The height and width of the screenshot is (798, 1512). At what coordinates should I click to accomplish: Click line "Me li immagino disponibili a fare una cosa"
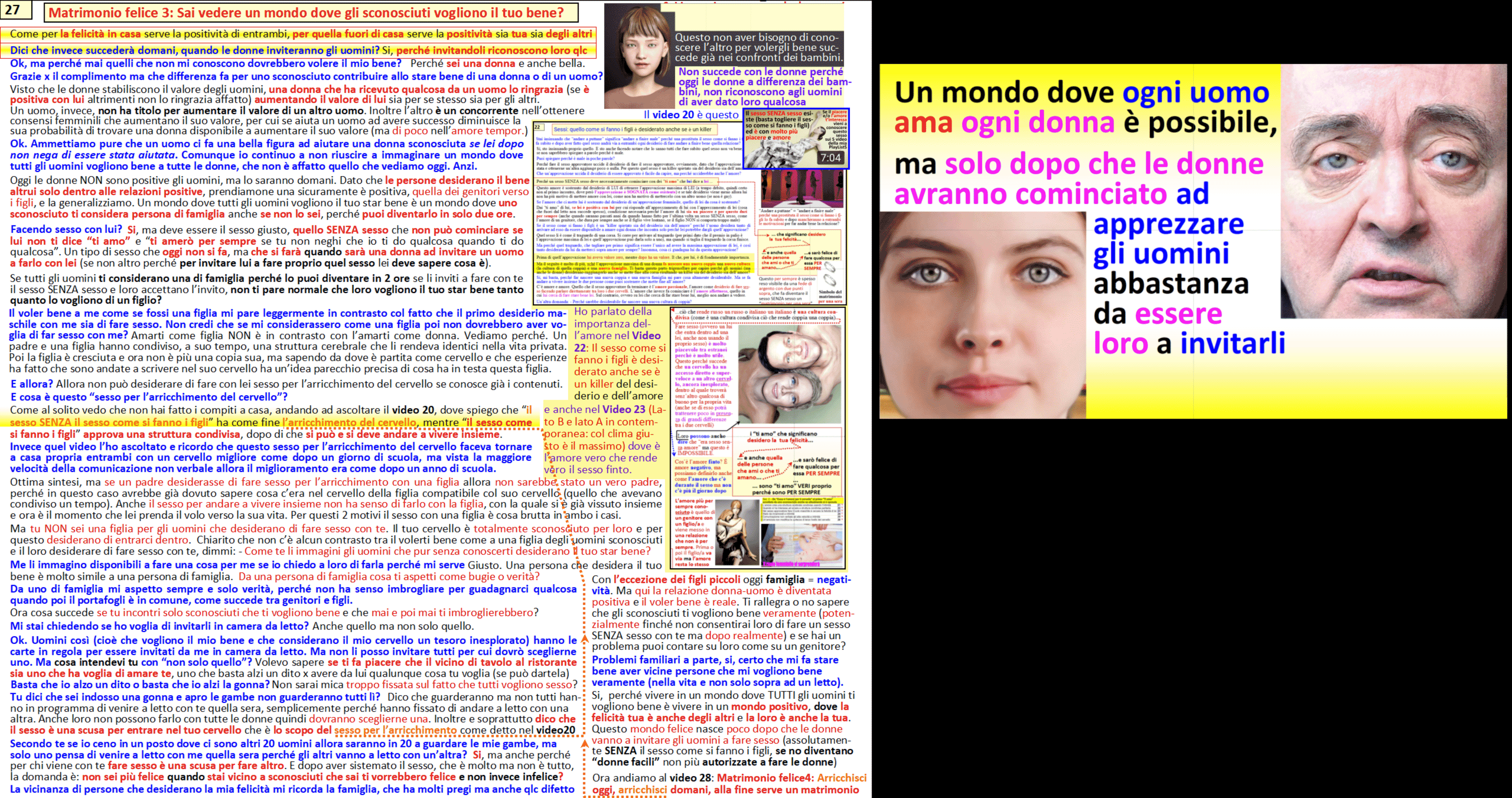(336, 565)
